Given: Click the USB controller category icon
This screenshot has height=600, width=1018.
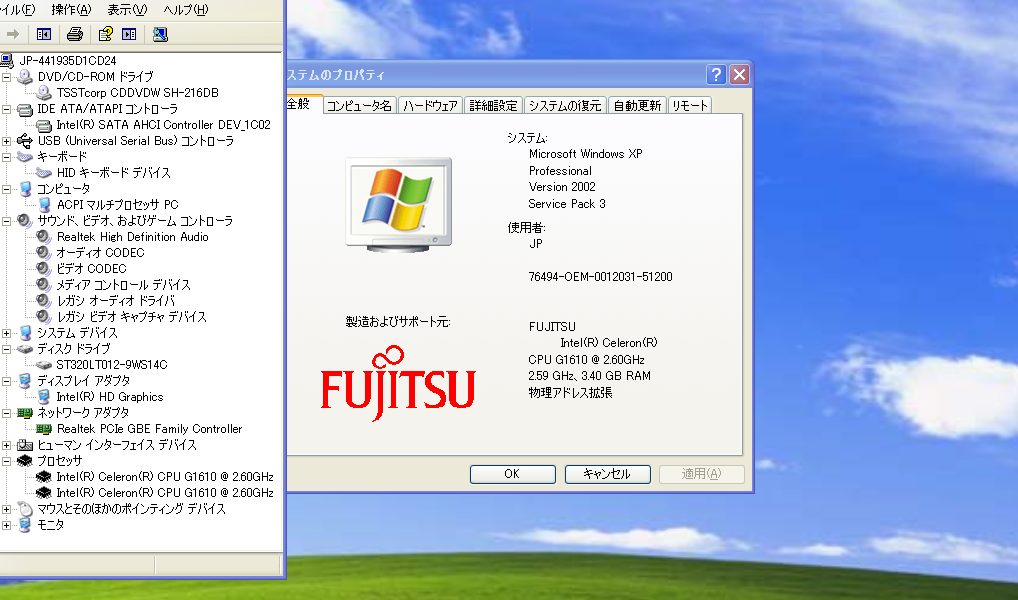Looking at the screenshot, I should (x=25, y=140).
